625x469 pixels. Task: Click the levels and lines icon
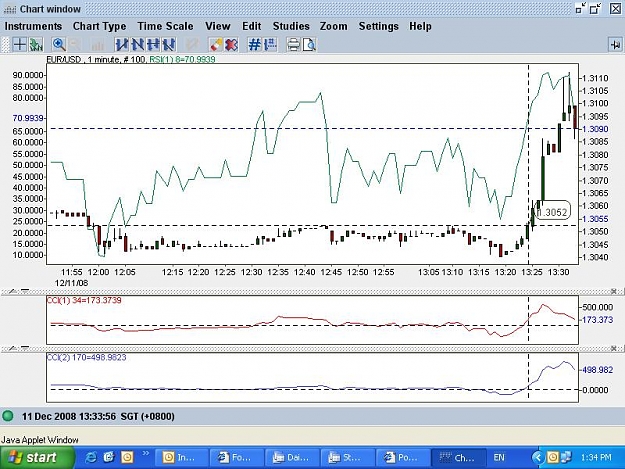pyautogui.click(x=270, y=44)
